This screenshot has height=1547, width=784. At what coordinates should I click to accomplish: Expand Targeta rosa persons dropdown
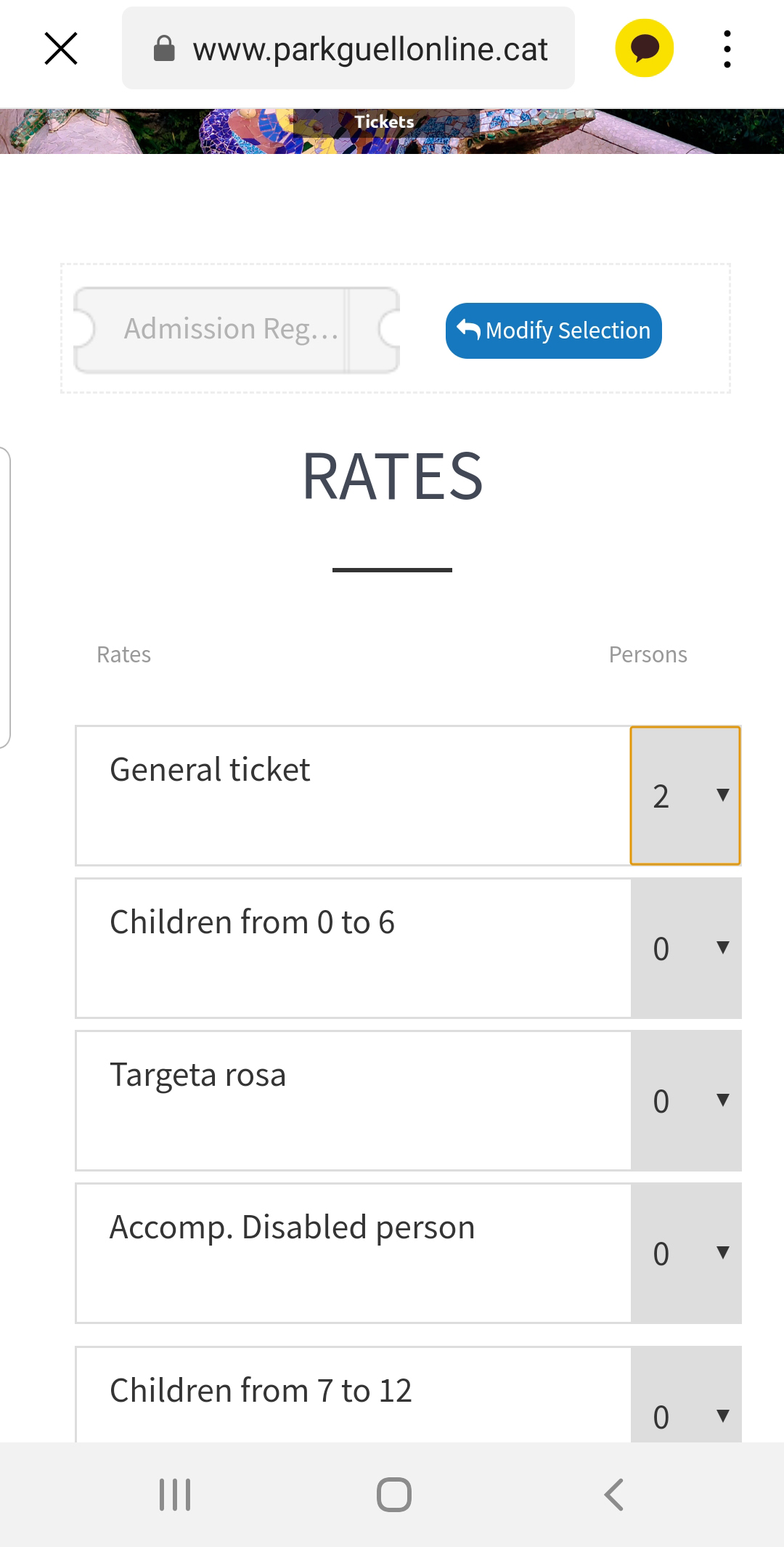point(686,1100)
